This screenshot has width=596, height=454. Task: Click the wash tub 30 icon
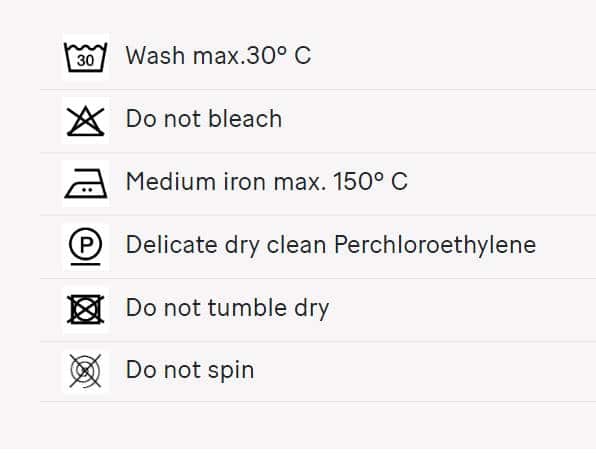pos(86,57)
